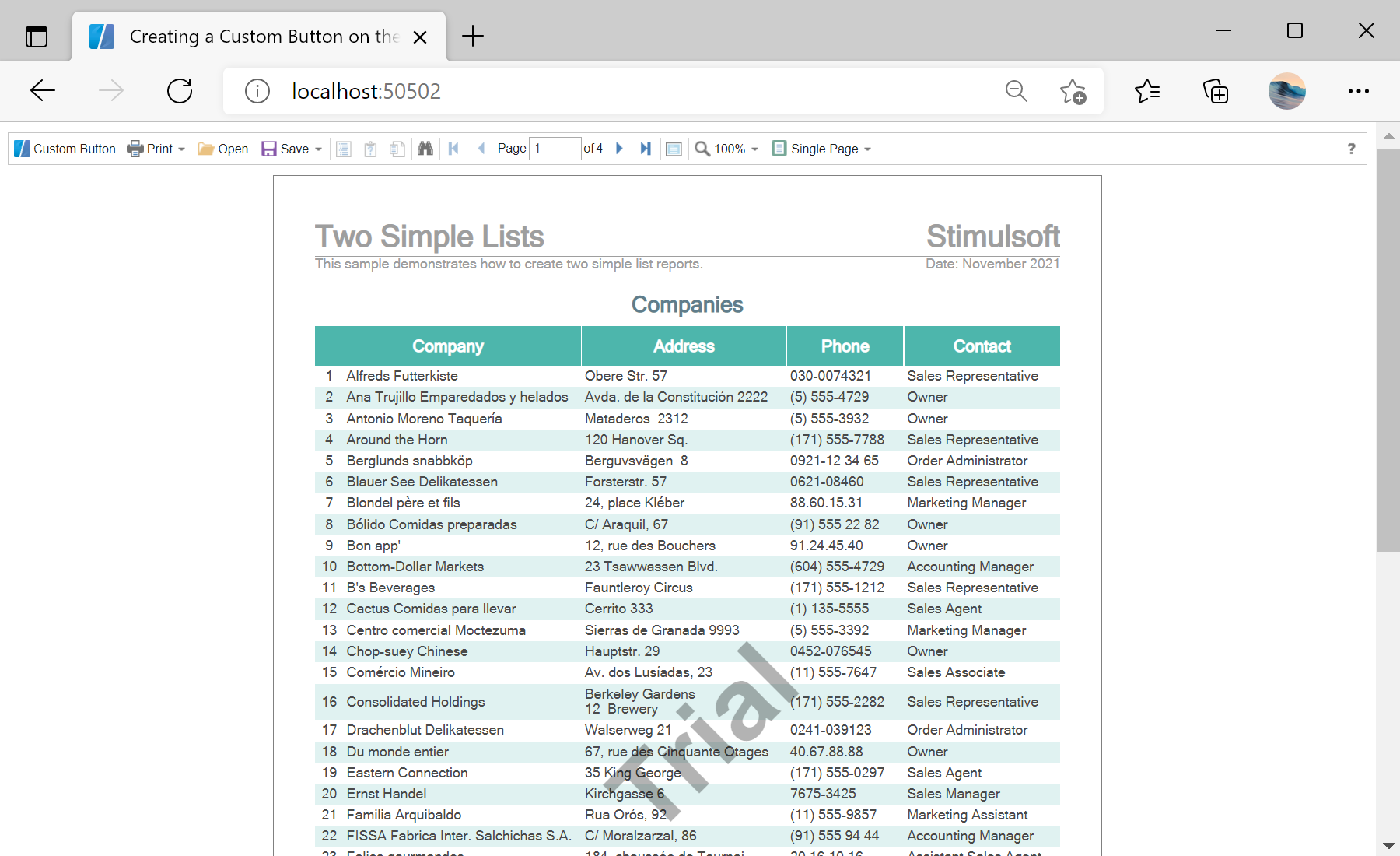Go to the previous page arrow
This screenshot has height=856, width=1400.
481,149
